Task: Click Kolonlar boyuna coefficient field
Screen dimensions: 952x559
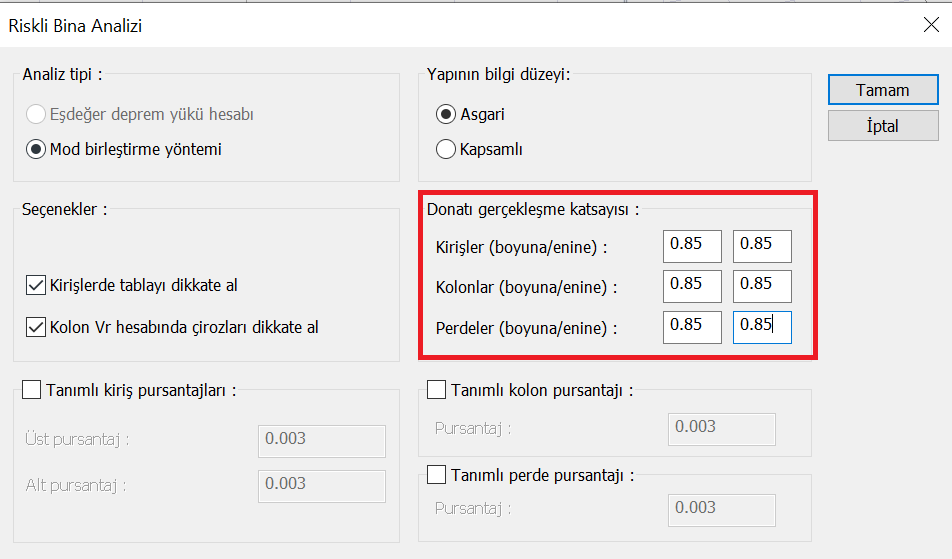Action: click(x=692, y=286)
